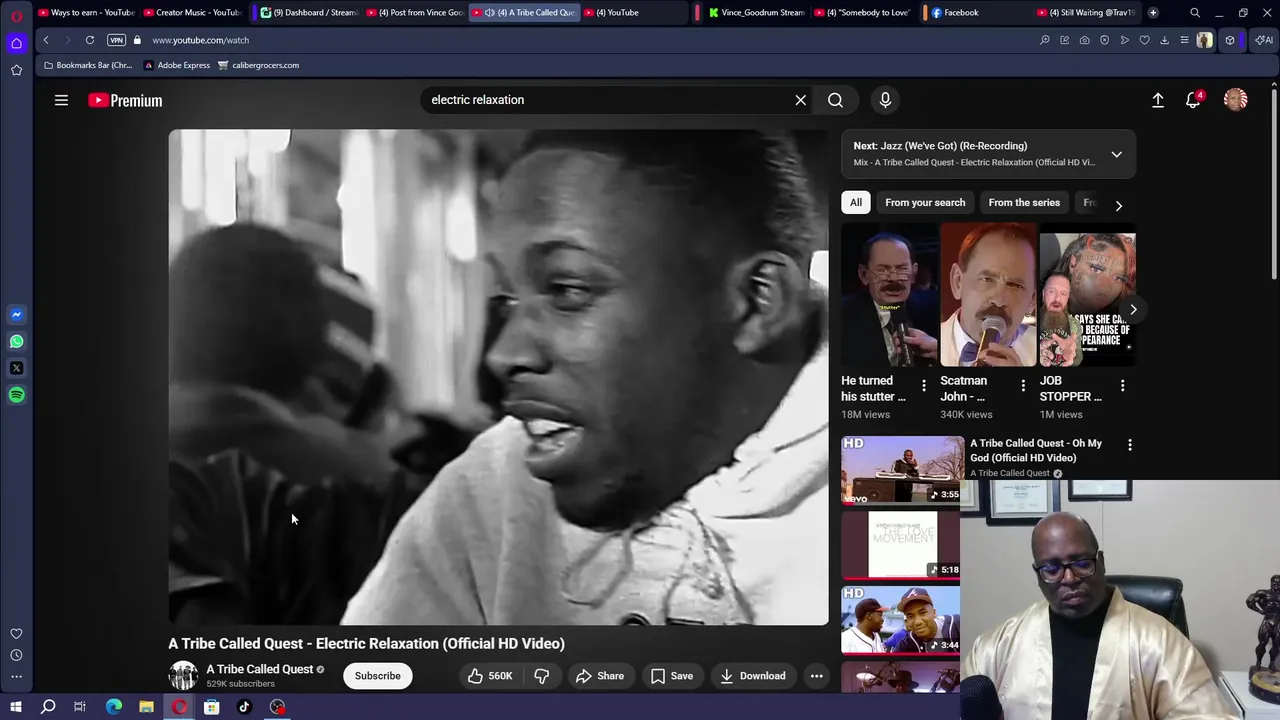Open options for 'He turned his stutter' Short

point(924,386)
